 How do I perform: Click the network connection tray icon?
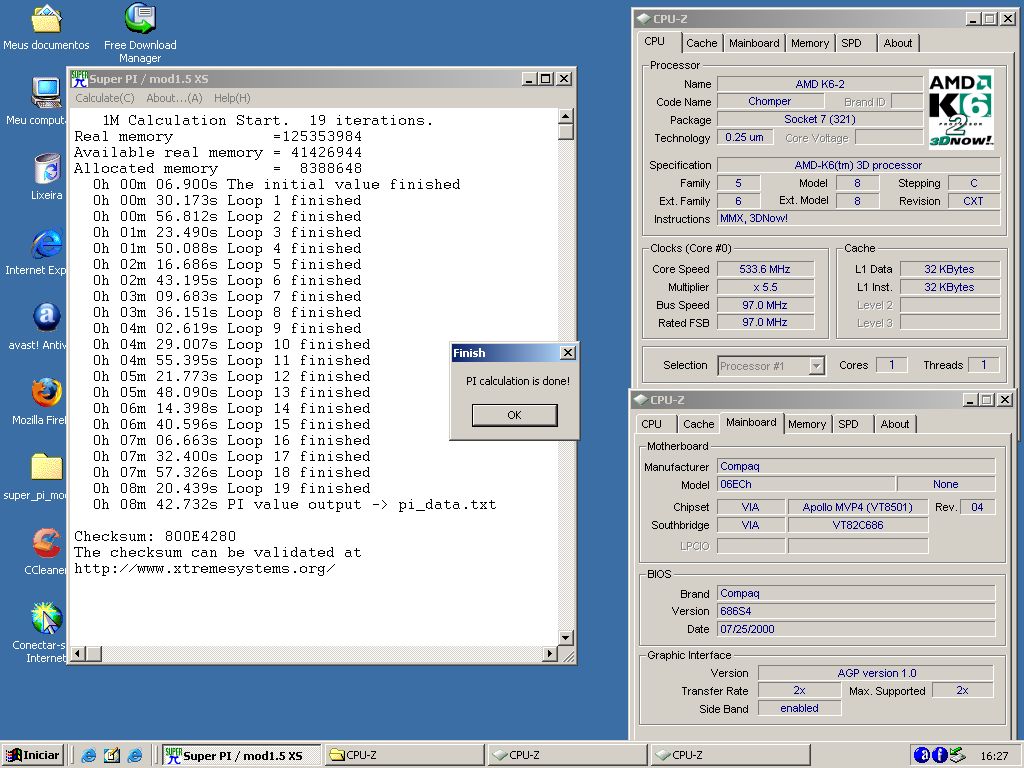click(x=957, y=755)
